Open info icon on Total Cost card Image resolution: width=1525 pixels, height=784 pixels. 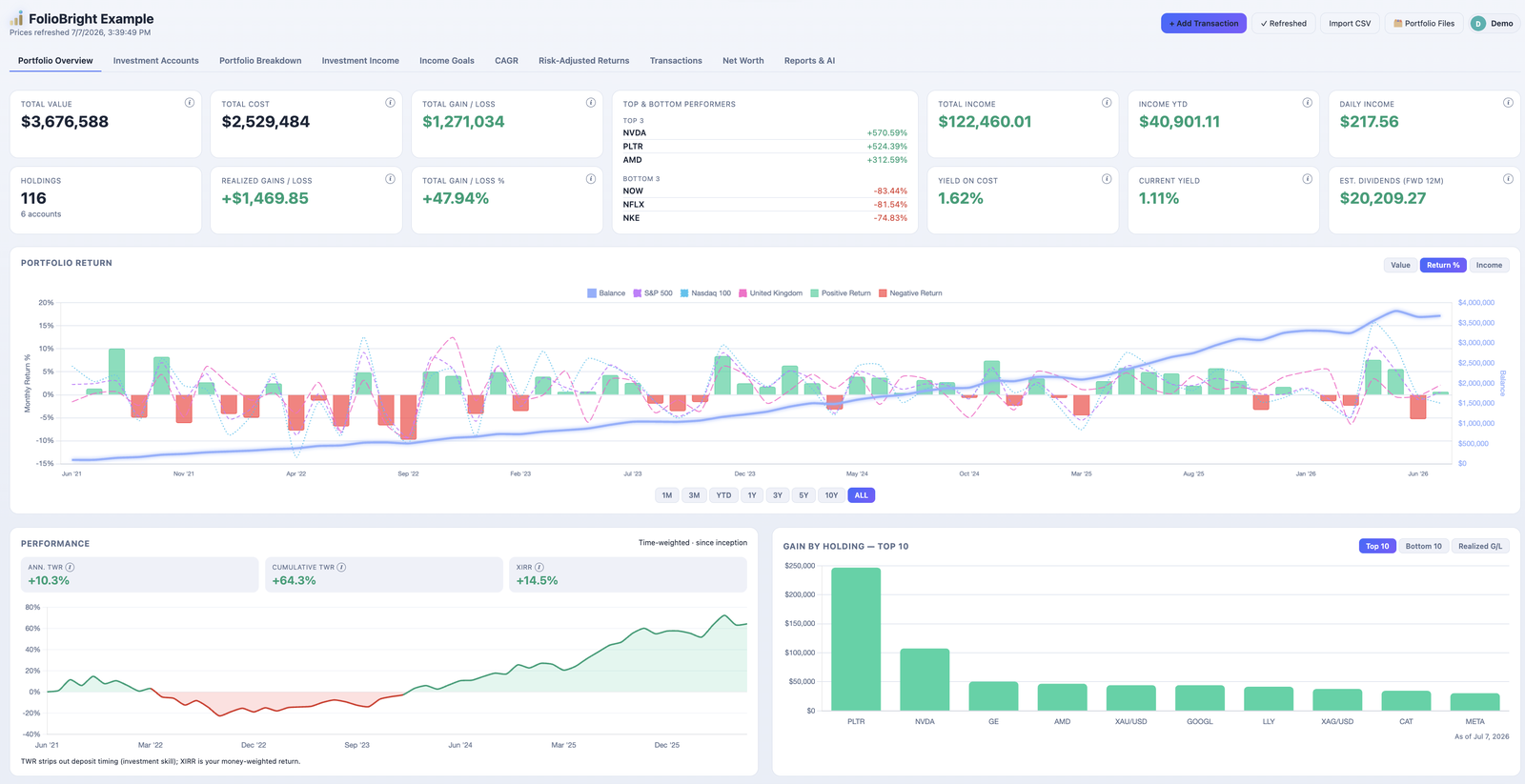point(390,103)
